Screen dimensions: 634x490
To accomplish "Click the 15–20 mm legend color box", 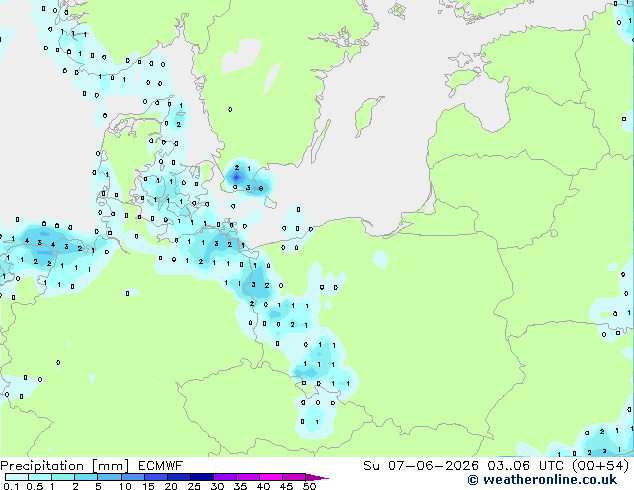I will [x=156, y=477].
